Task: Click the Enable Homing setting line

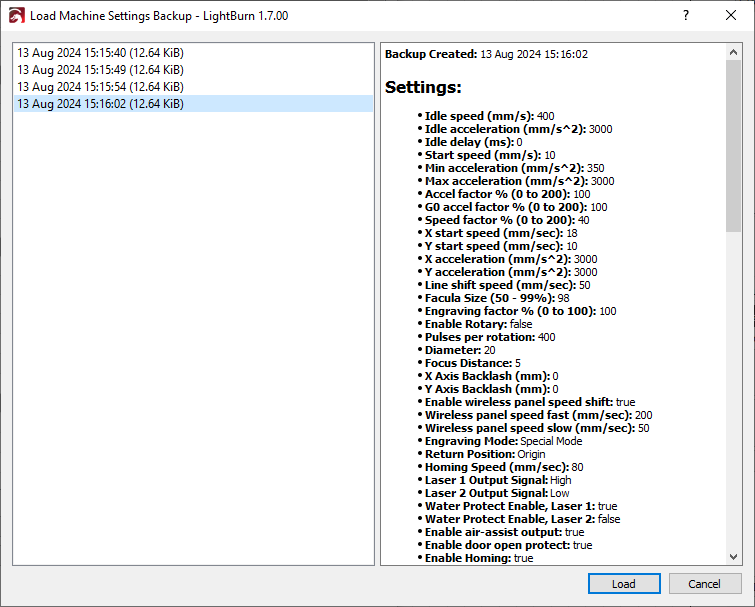Action: click(x=478, y=558)
